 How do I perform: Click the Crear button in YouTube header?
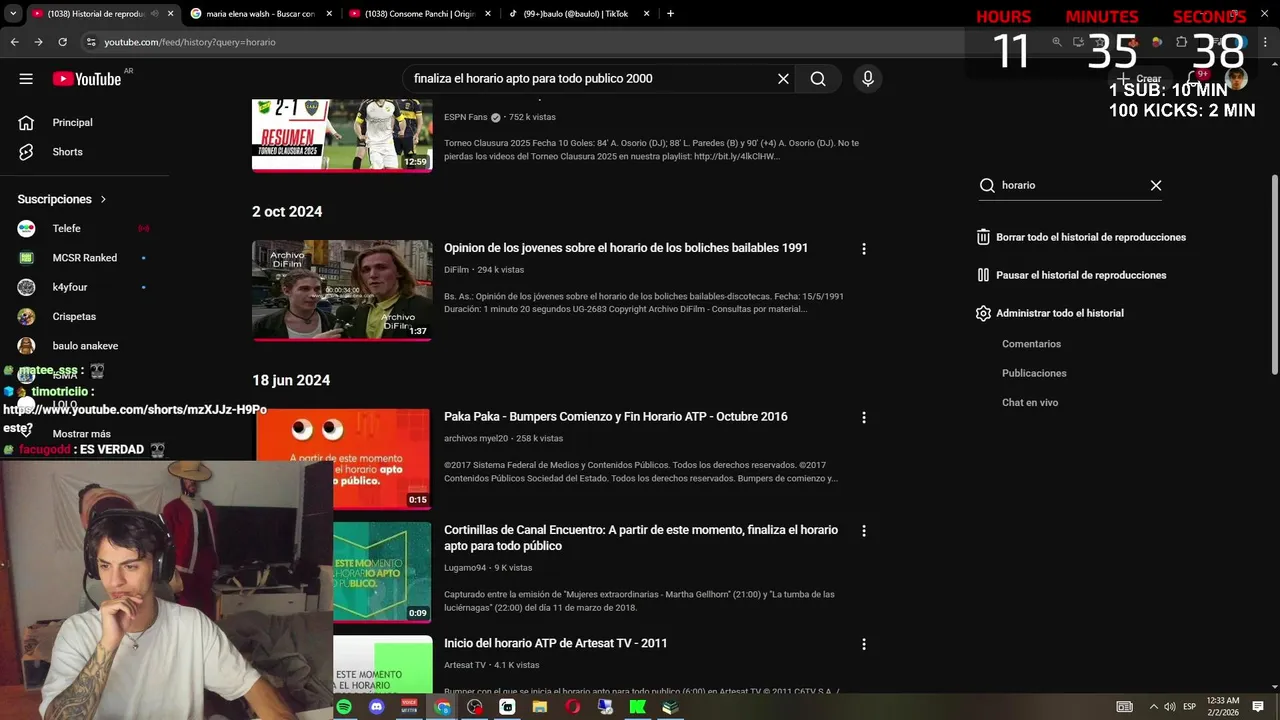1139,79
